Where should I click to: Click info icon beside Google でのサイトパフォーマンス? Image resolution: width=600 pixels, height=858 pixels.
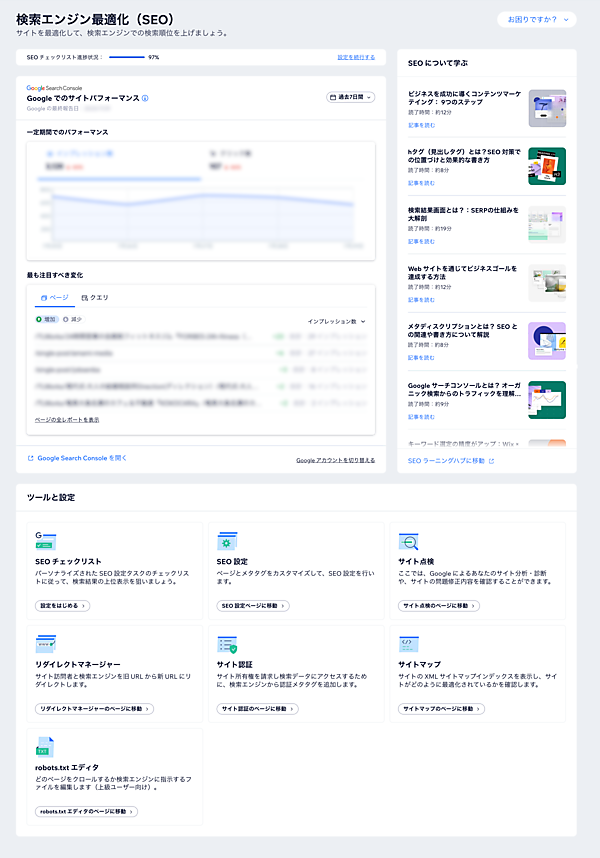145,98
